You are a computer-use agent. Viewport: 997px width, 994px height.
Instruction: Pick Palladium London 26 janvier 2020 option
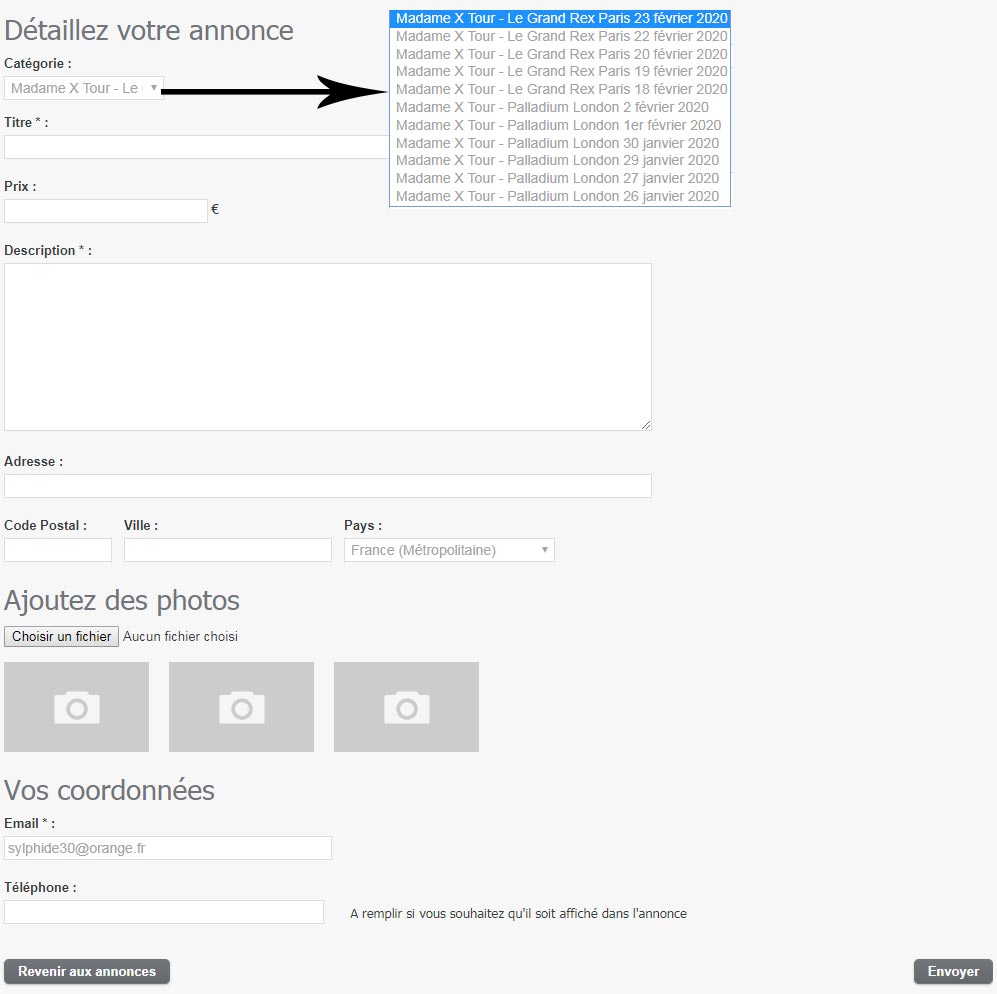[557, 196]
